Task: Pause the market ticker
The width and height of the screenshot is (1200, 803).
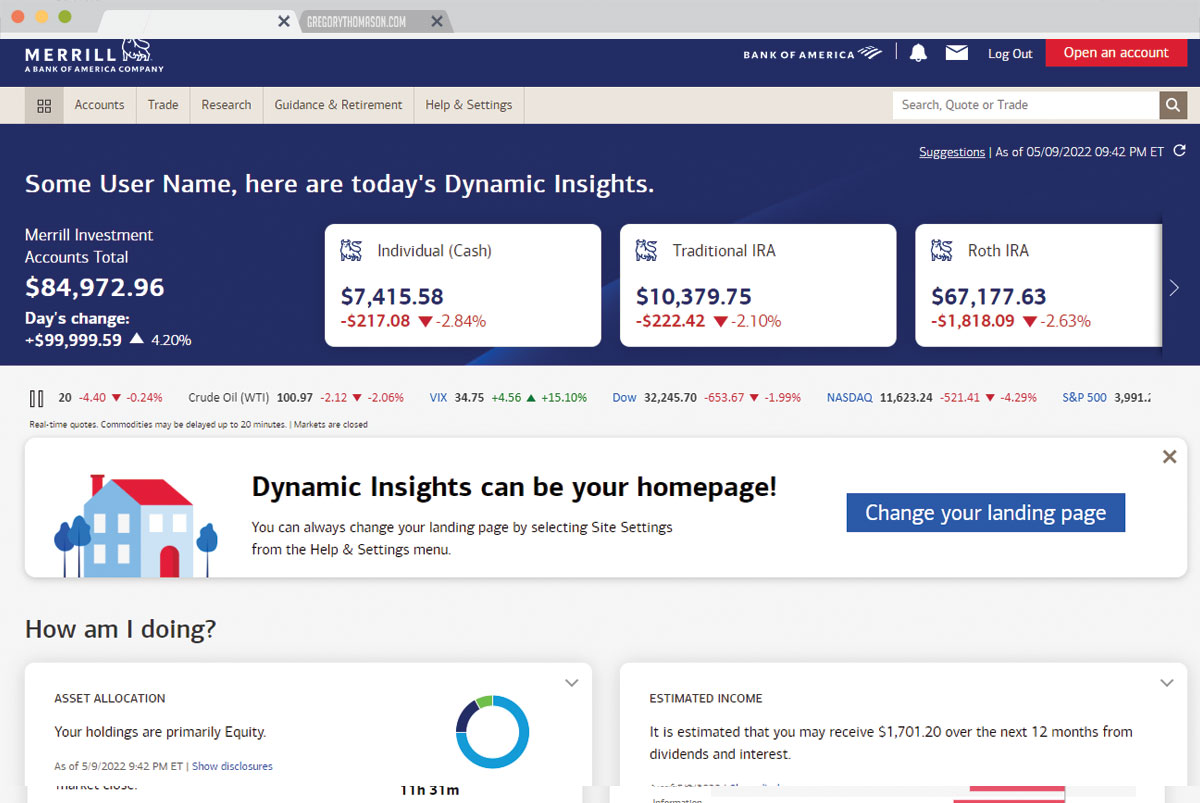Action: tap(37, 398)
